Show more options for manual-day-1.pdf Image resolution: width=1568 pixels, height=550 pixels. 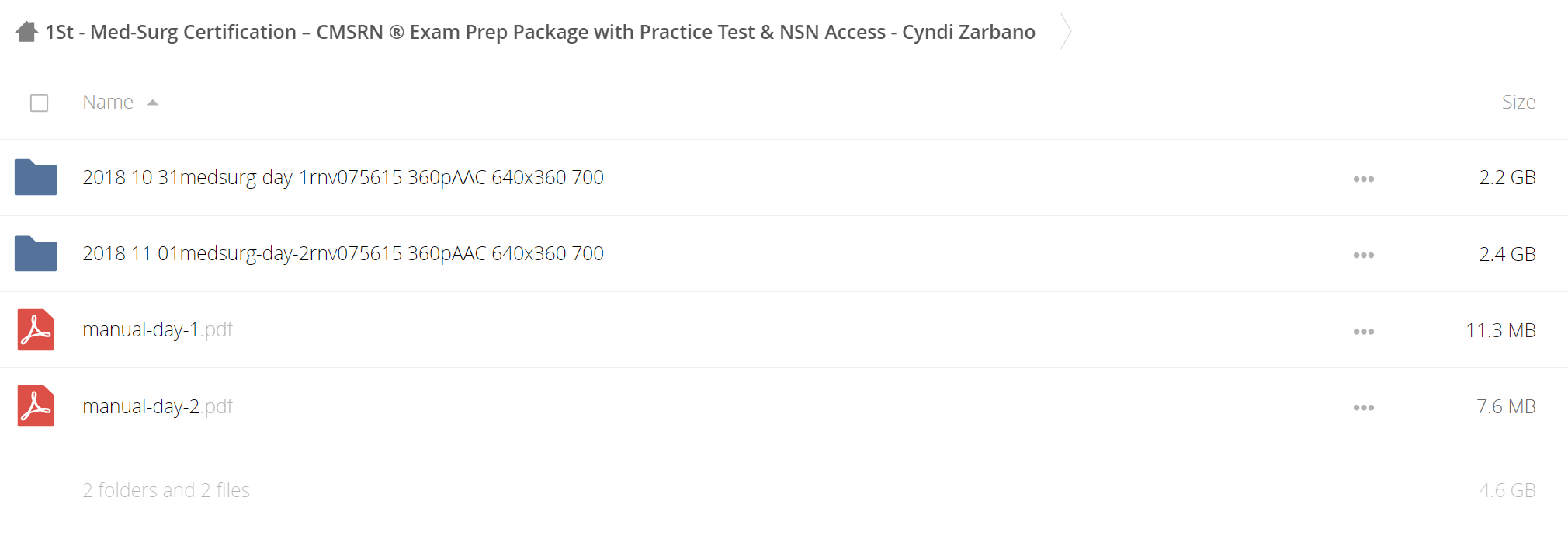point(1364,331)
